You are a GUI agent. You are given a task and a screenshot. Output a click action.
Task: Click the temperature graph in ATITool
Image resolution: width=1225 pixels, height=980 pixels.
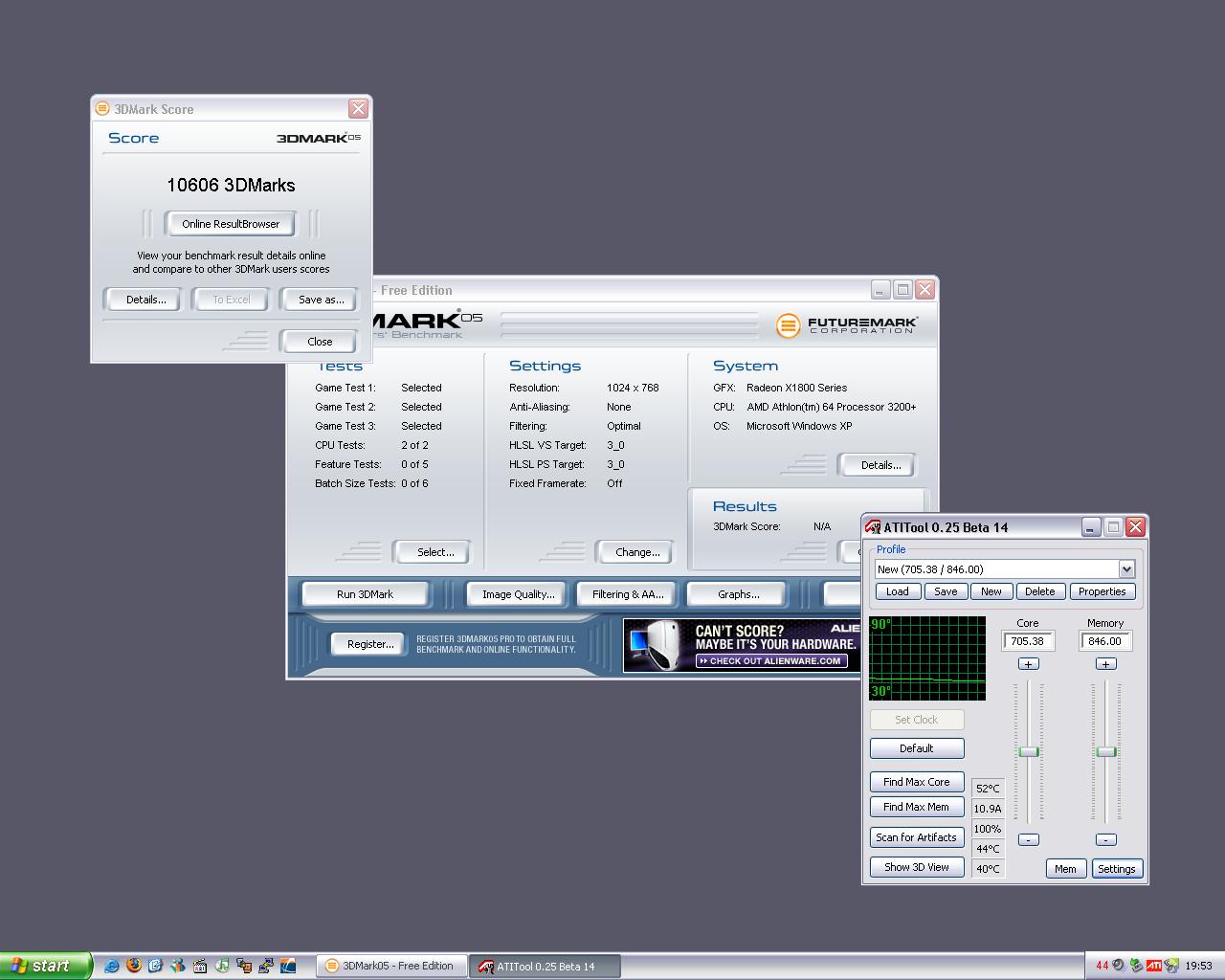pos(927,658)
